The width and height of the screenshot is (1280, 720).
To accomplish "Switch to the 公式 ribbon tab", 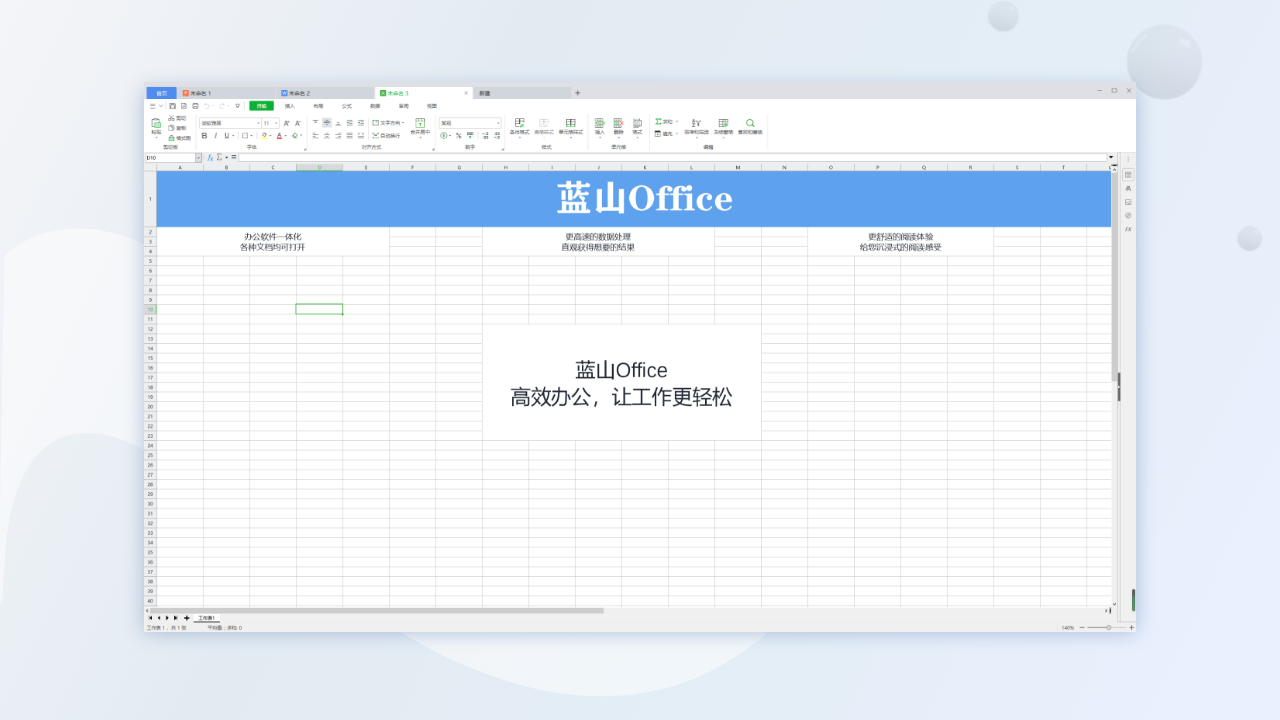I will 346,106.
